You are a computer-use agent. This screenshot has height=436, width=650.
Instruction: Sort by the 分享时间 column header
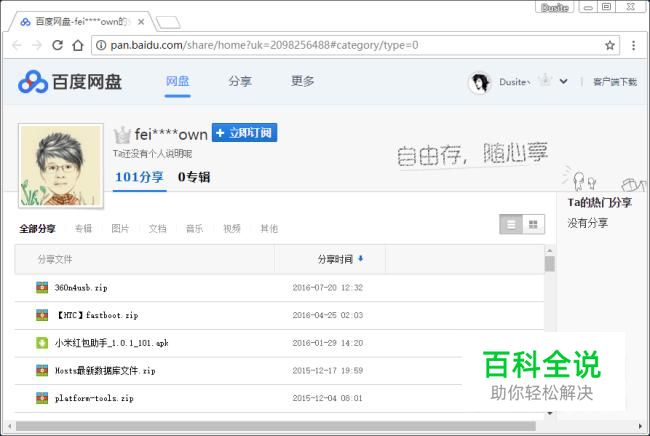pos(335,259)
